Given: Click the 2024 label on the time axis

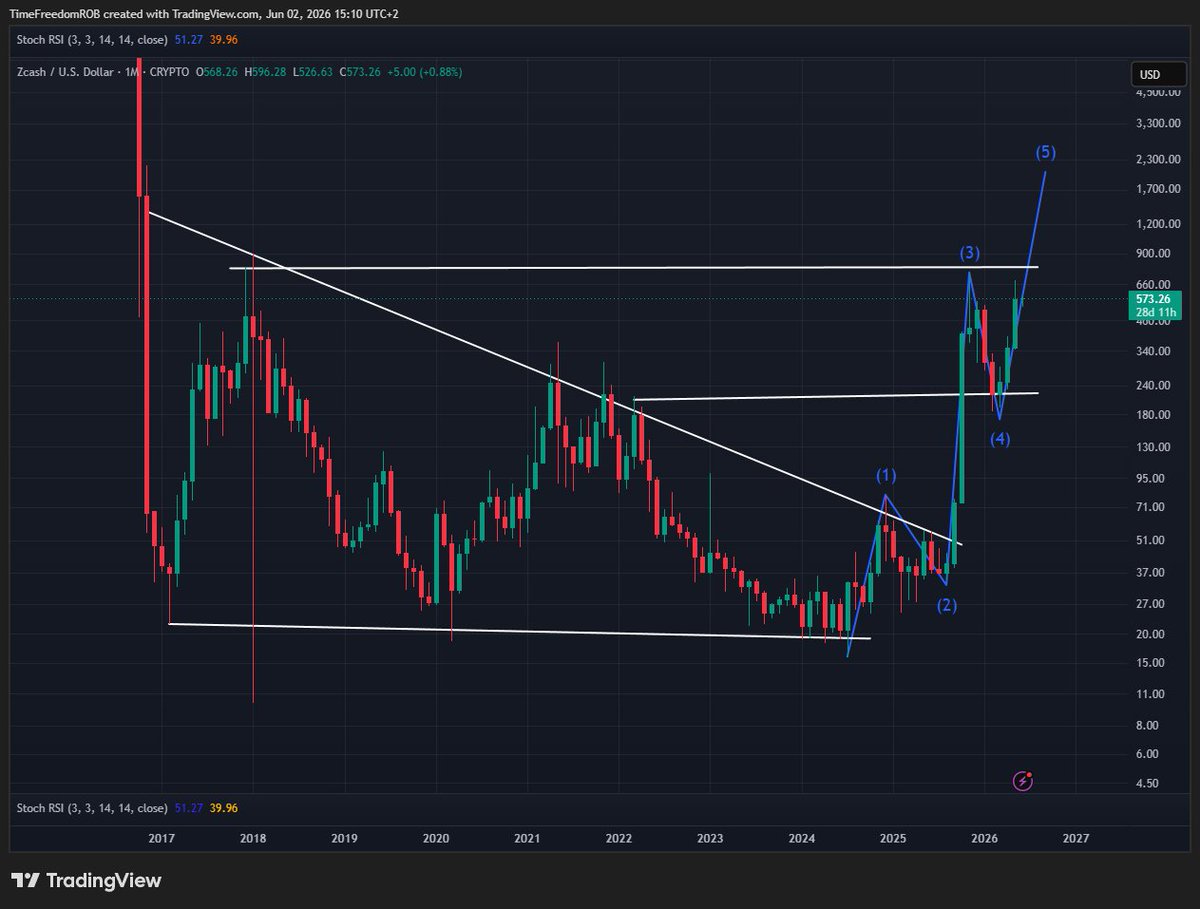Looking at the screenshot, I should [801, 838].
